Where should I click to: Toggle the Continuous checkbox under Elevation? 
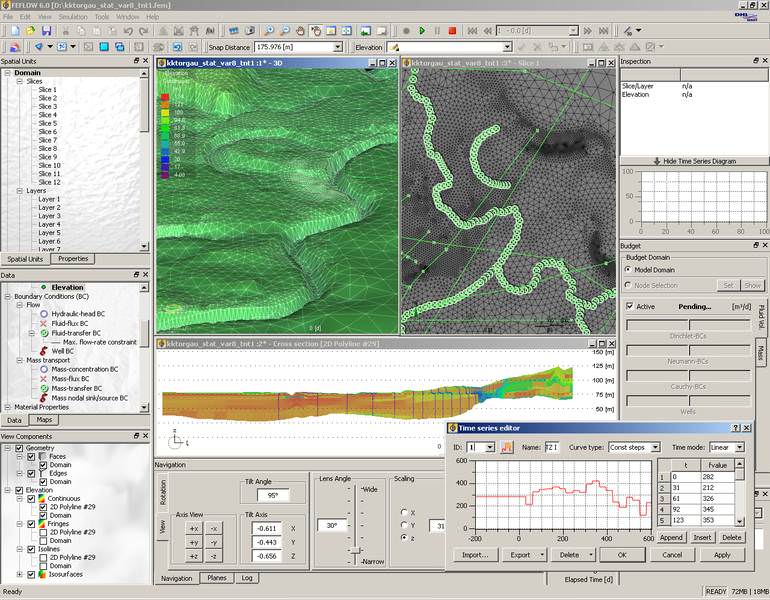pyautogui.click(x=31, y=498)
